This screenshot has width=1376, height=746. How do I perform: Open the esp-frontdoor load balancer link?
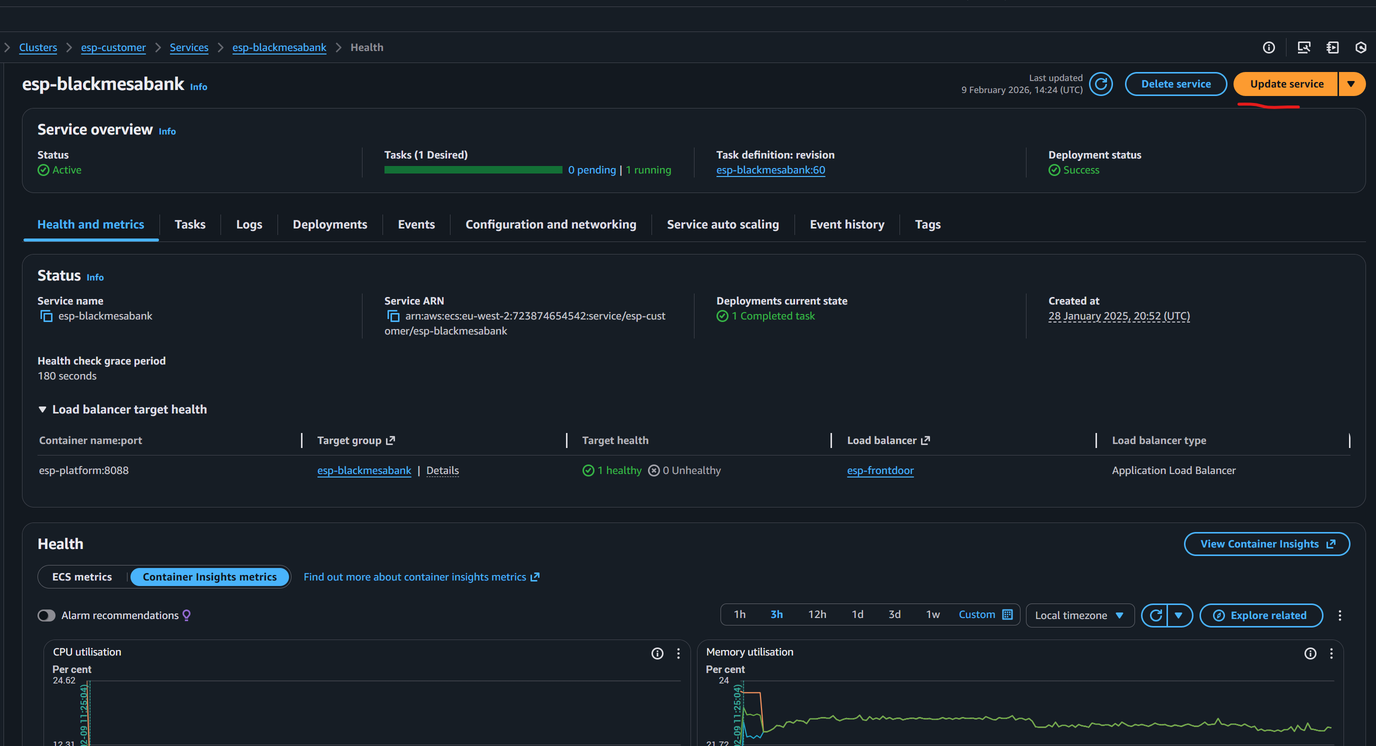tap(880, 470)
